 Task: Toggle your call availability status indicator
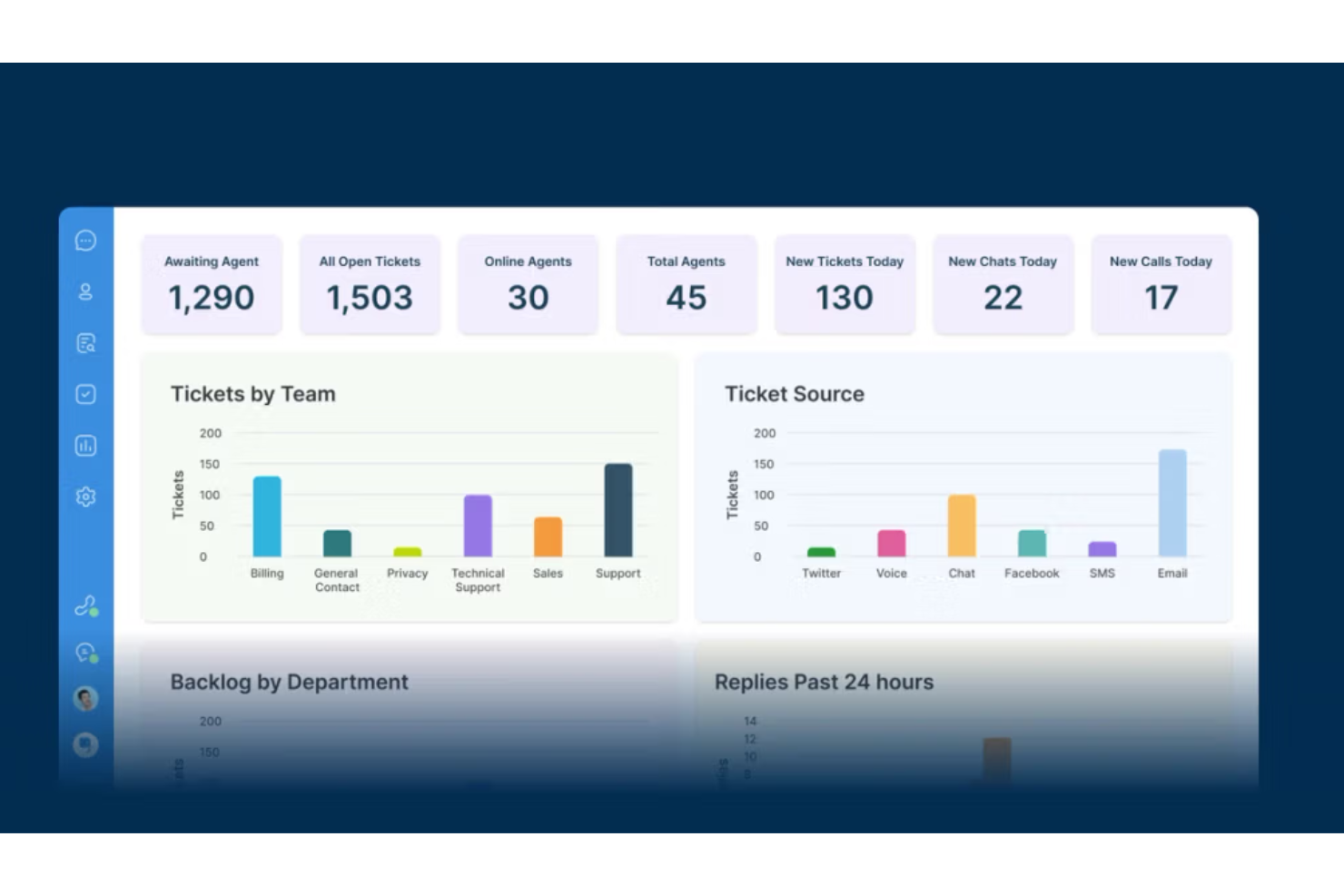coord(94,613)
